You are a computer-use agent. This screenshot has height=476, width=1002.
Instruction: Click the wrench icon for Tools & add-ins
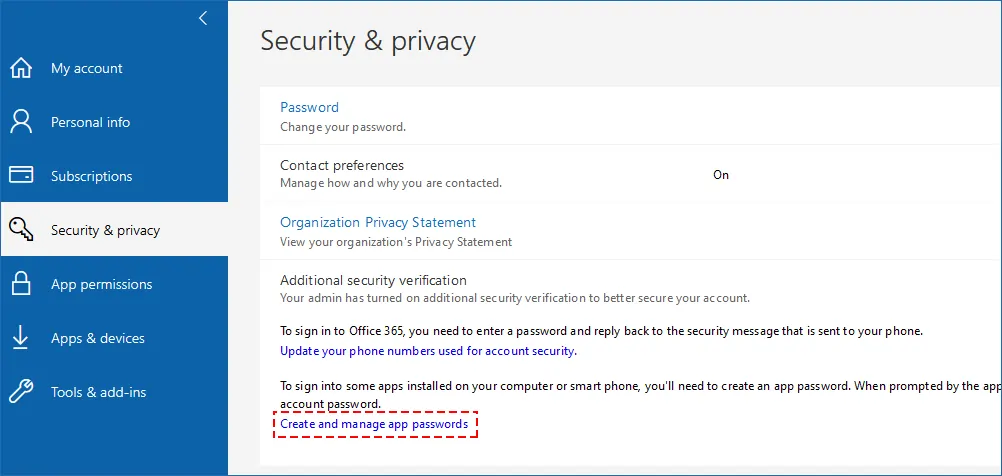[21, 392]
